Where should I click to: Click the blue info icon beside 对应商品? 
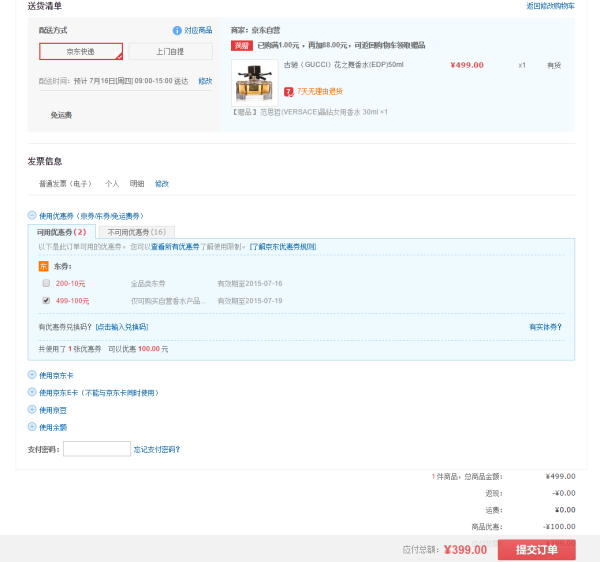[177, 31]
